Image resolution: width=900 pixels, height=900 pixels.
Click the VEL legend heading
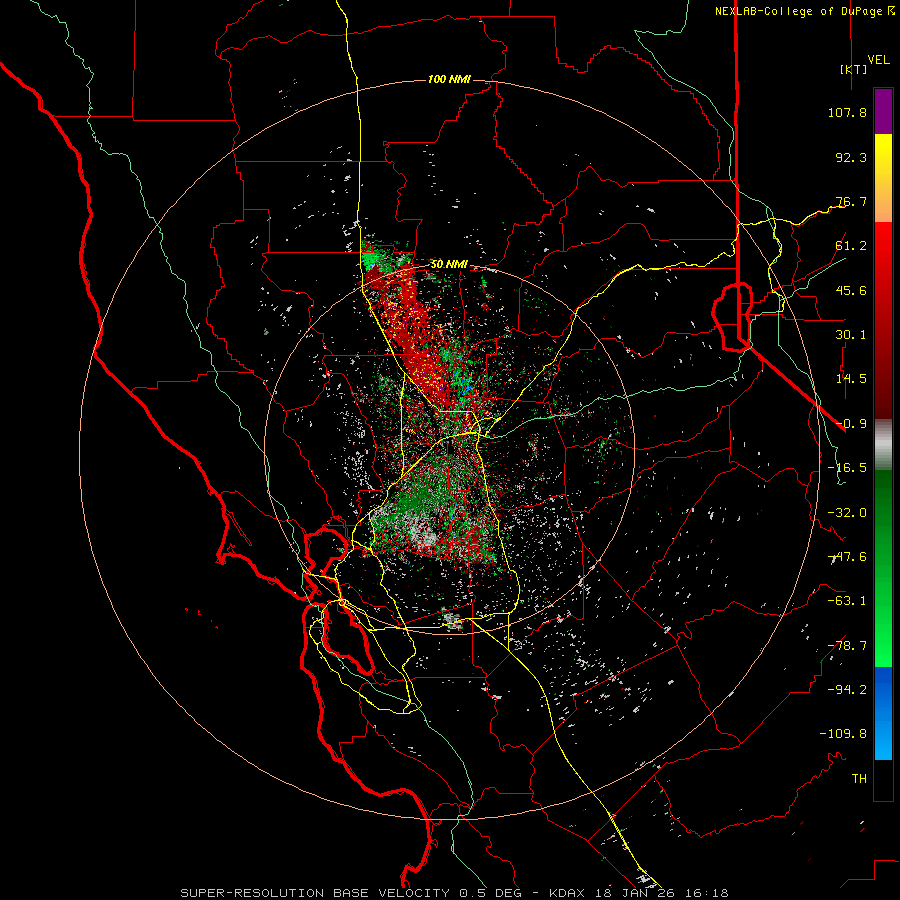878,60
